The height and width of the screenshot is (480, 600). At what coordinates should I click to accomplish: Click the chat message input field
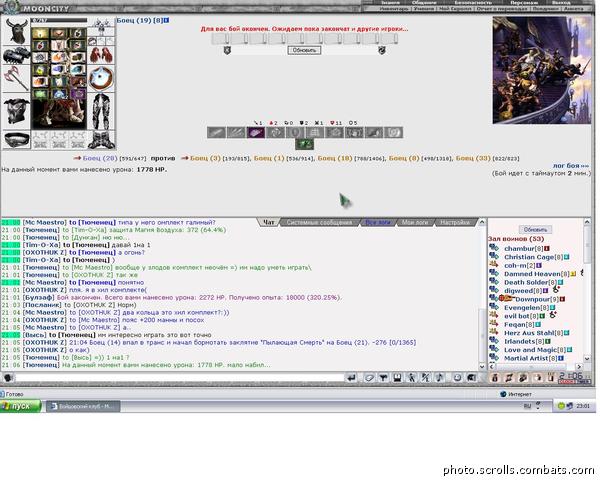[179, 378]
